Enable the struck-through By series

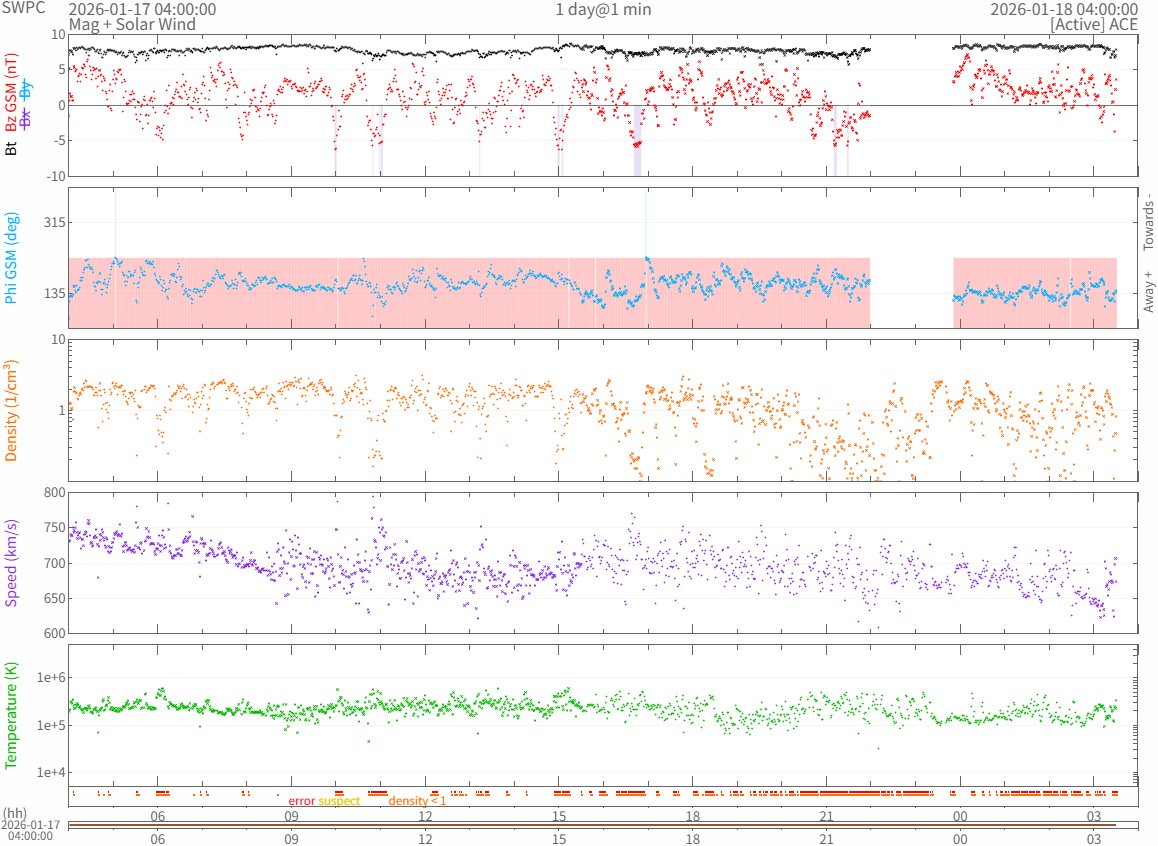[x=27, y=88]
